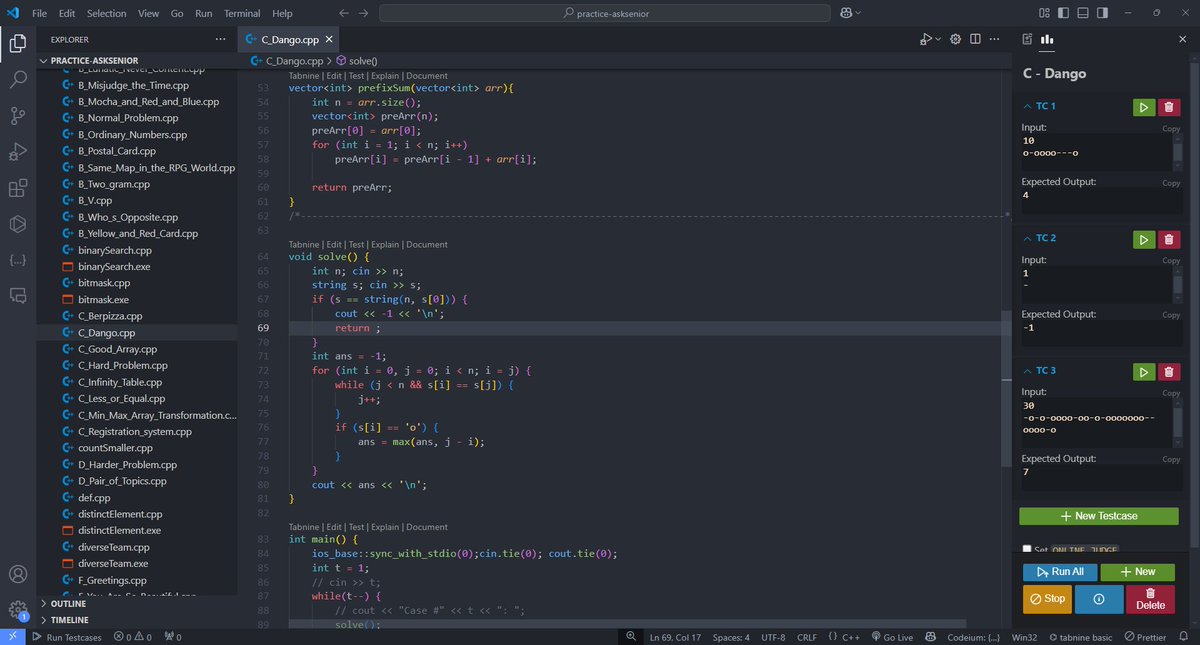Open Source Control view in activity bar
Screen dimensions: 1200x645
[18, 116]
